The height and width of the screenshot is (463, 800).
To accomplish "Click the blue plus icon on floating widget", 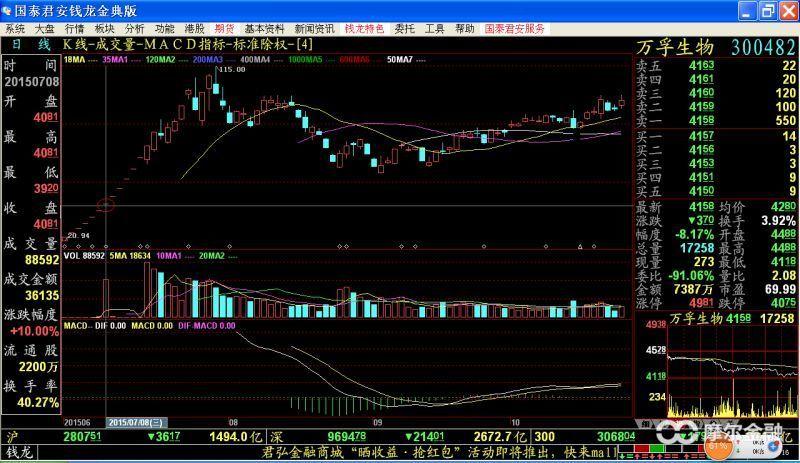I will (772, 446).
